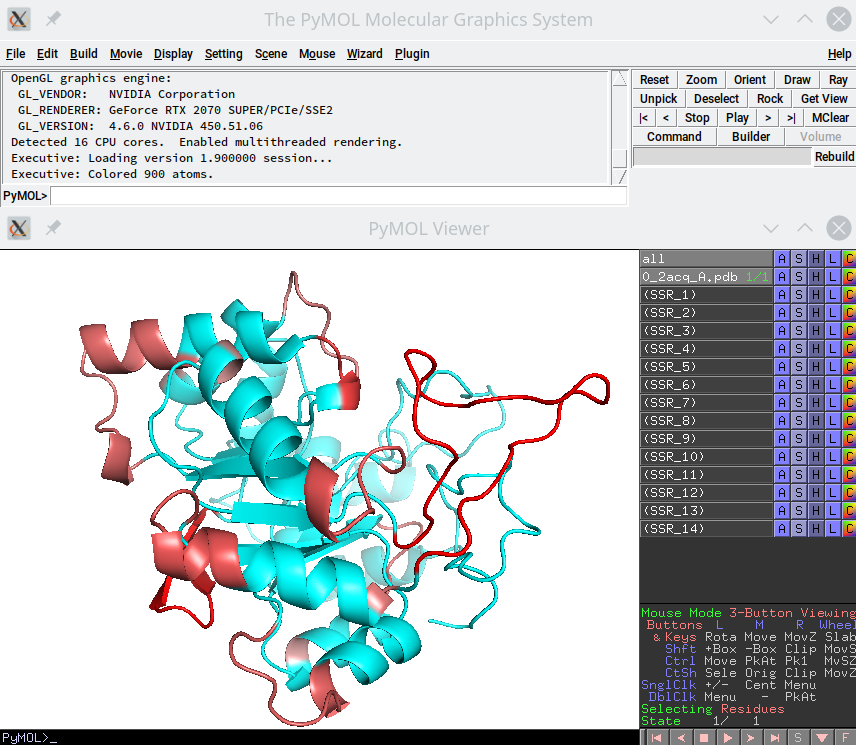The height and width of the screenshot is (745, 856).
Task: Click the Rebuild button
Action: coord(834,157)
